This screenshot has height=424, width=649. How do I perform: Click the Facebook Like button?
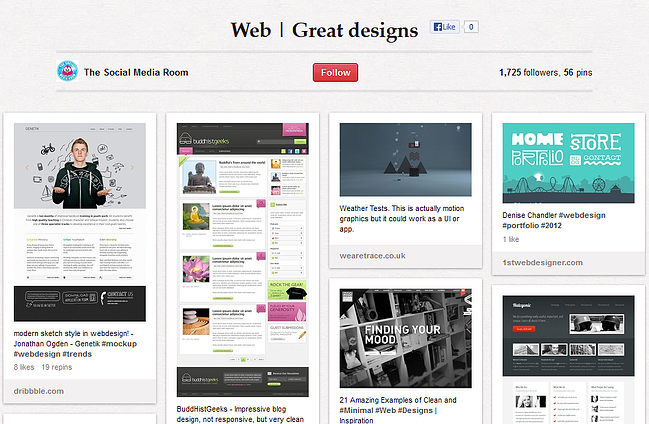click(x=444, y=28)
